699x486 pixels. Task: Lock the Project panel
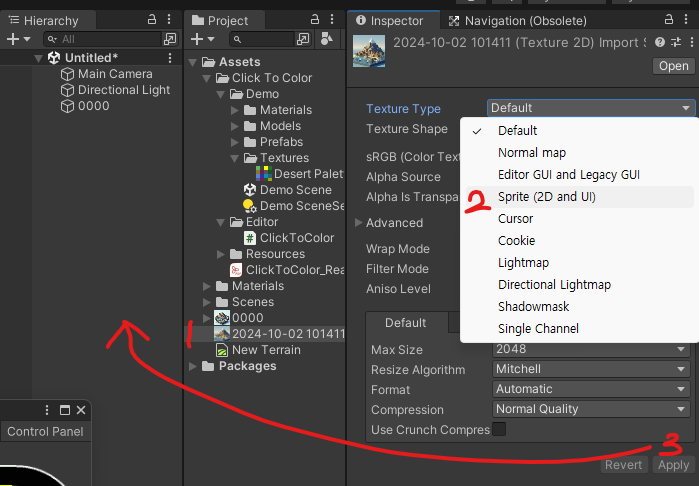click(x=315, y=19)
